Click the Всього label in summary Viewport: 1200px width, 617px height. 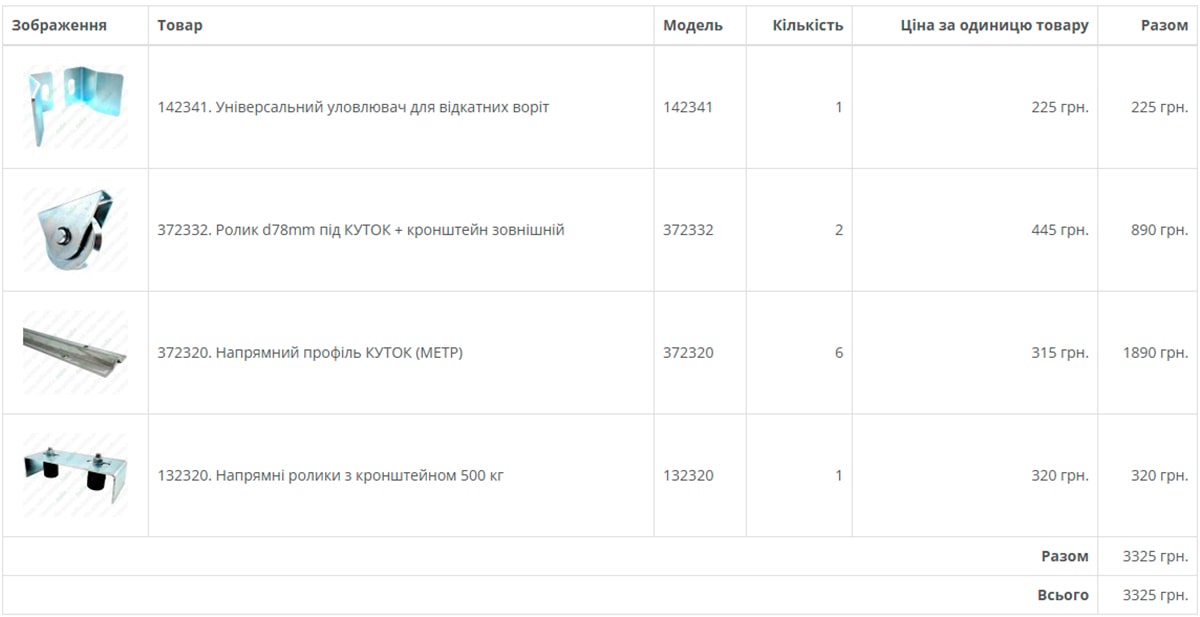tap(1062, 595)
